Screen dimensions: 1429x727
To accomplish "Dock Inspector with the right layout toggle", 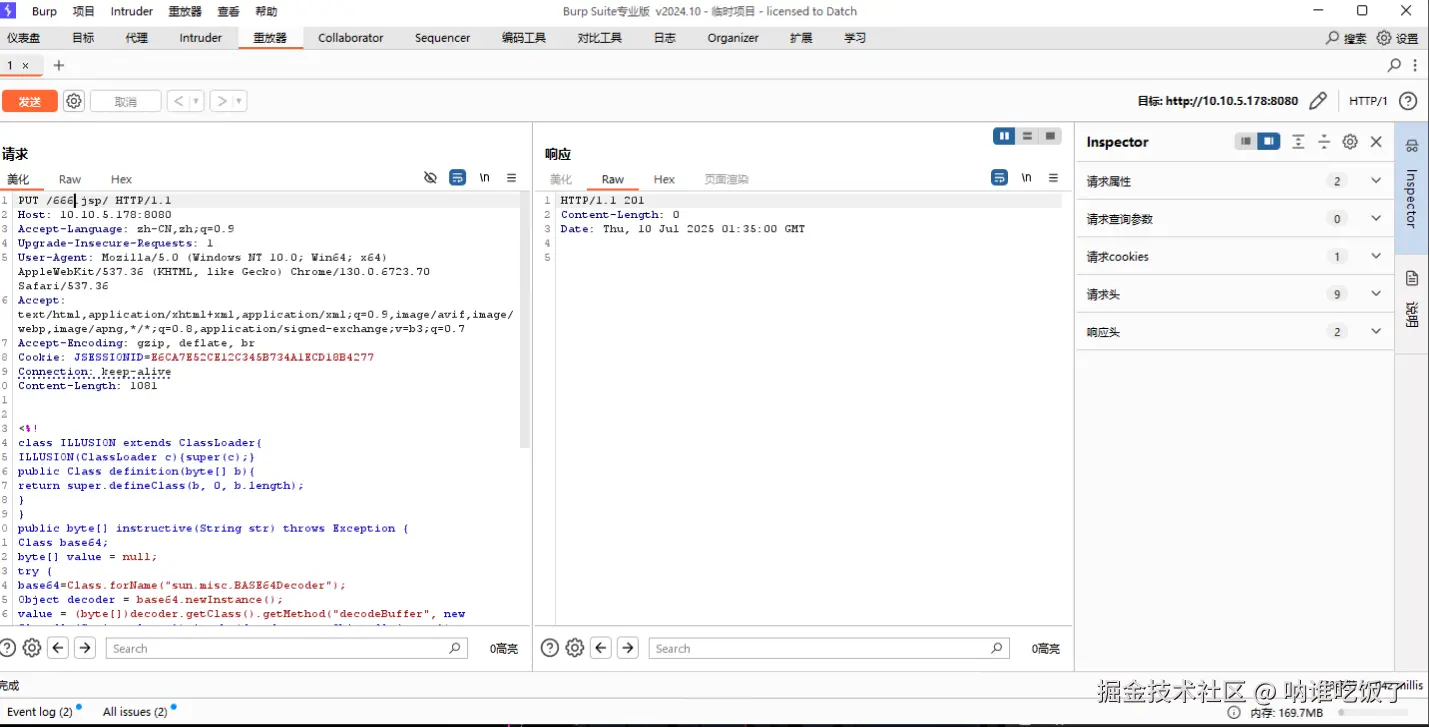I will click(x=1268, y=142).
